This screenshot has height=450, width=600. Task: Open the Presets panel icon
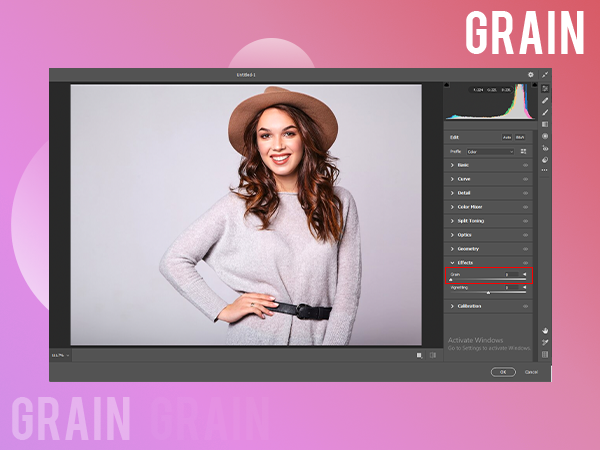click(x=545, y=160)
